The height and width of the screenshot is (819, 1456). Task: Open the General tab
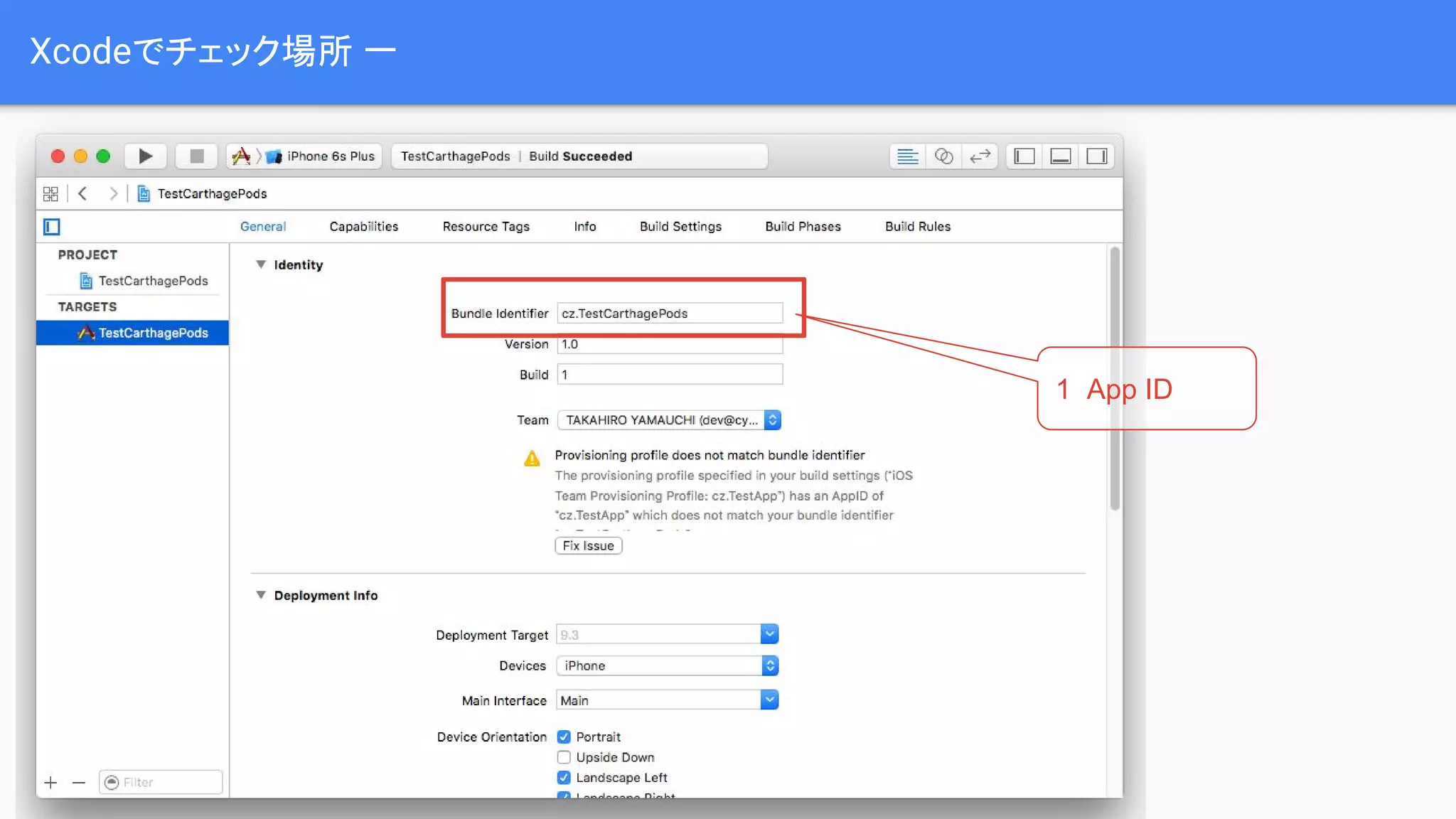263,227
